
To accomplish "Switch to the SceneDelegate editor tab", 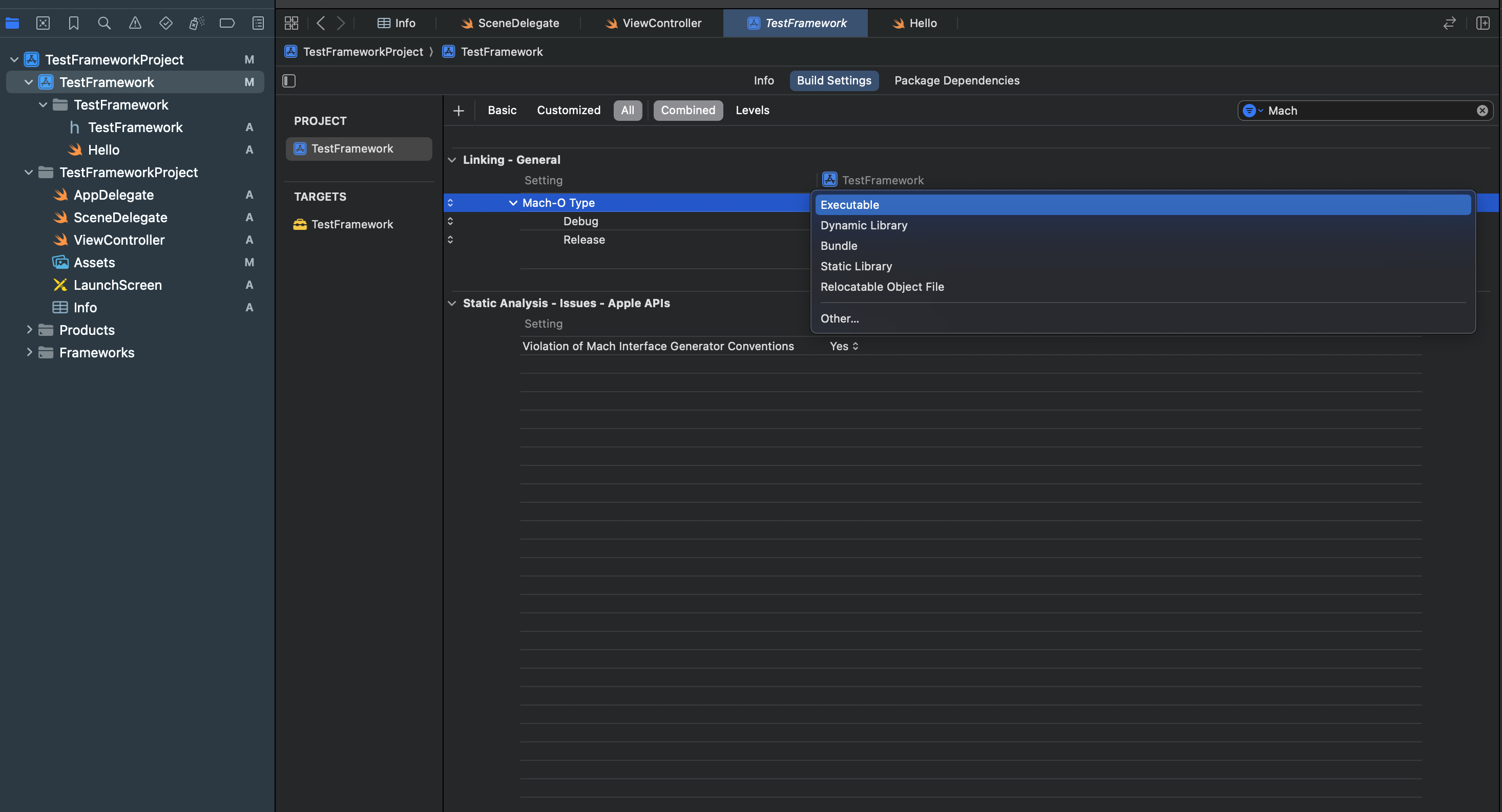I will (x=510, y=24).
